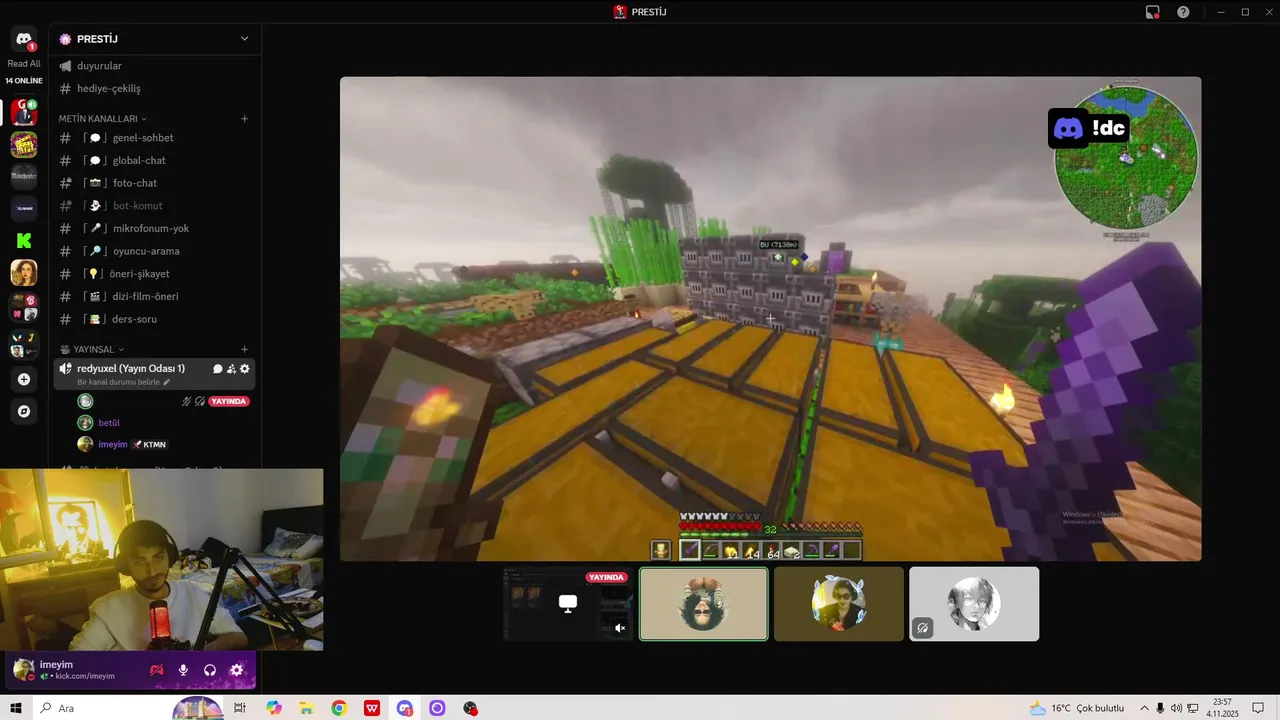Toggle microphone mute in user panel
Viewport: 1280px width, 720px height.
pos(183,670)
